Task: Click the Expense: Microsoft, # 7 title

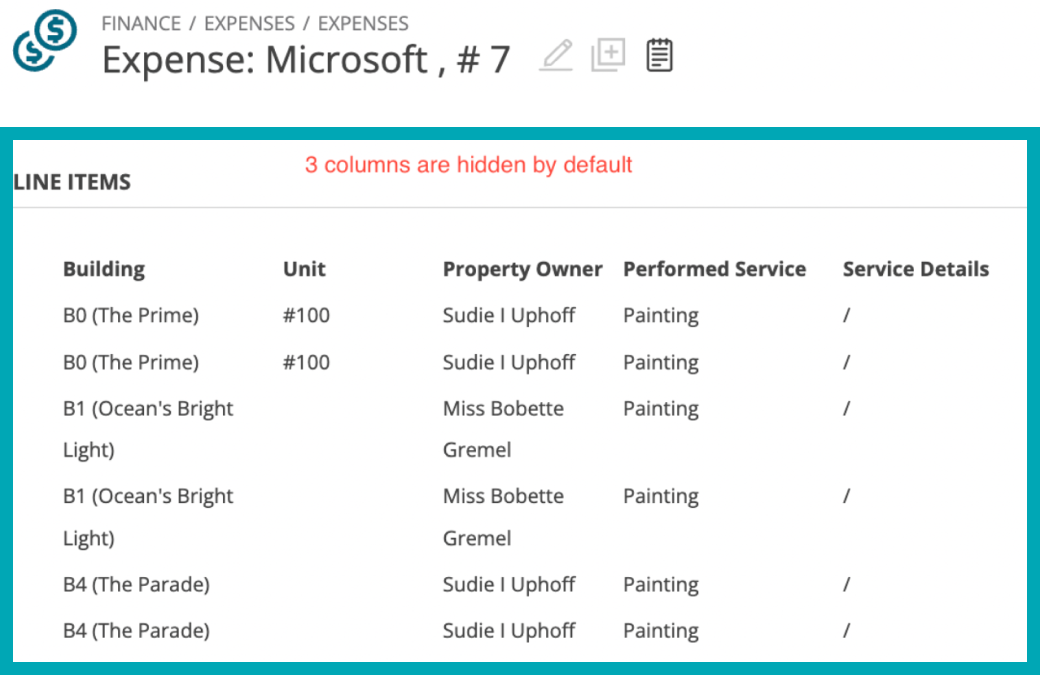Action: pyautogui.click(x=306, y=60)
